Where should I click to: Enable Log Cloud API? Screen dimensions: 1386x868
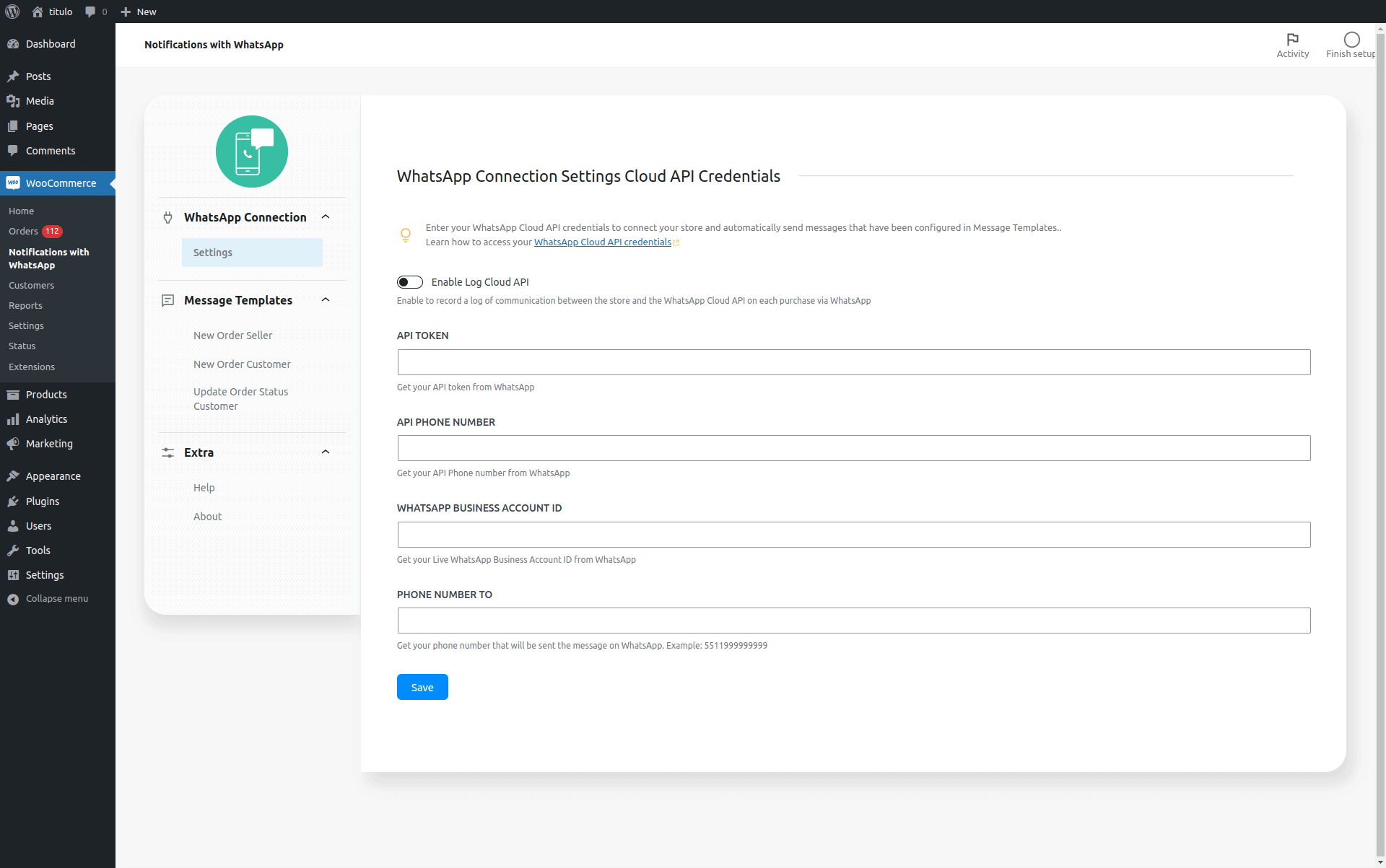click(409, 282)
